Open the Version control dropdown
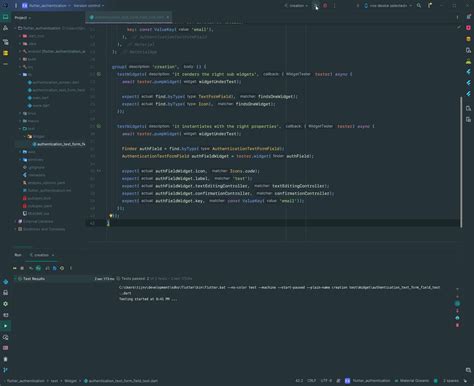 (x=89, y=6)
